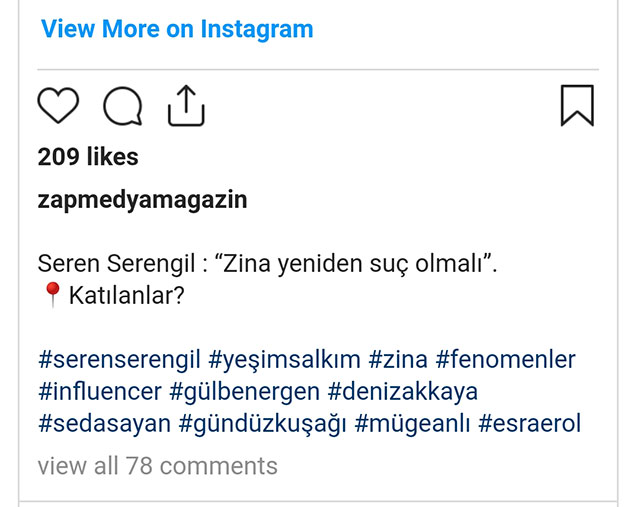This screenshot has height=507, width=640.
Task: Go to #fenomenler hashtag
Action: pos(506,359)
